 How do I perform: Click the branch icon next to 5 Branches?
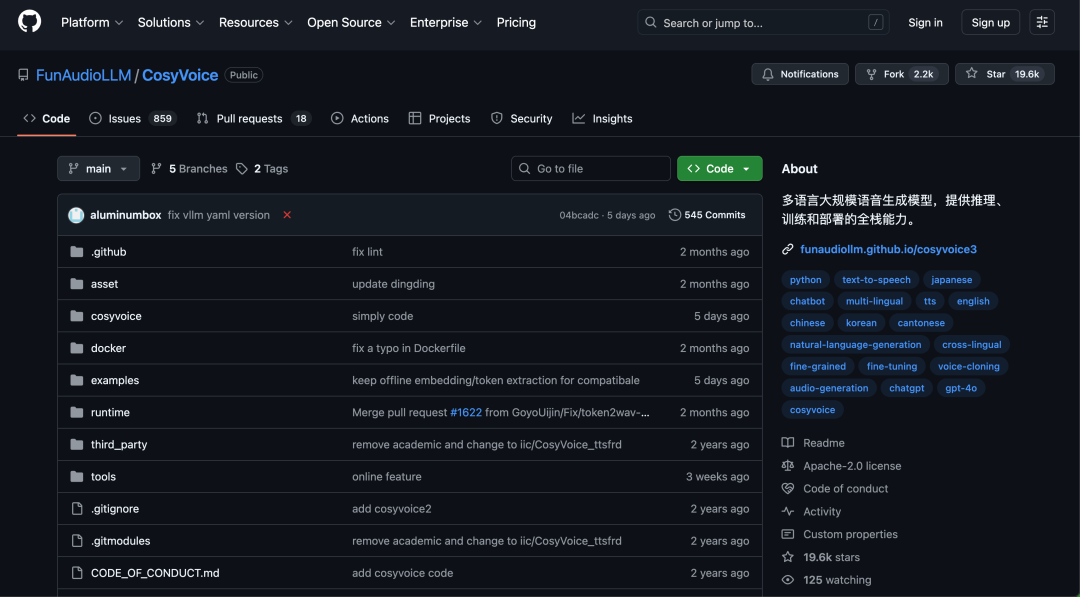click(156, 169)
